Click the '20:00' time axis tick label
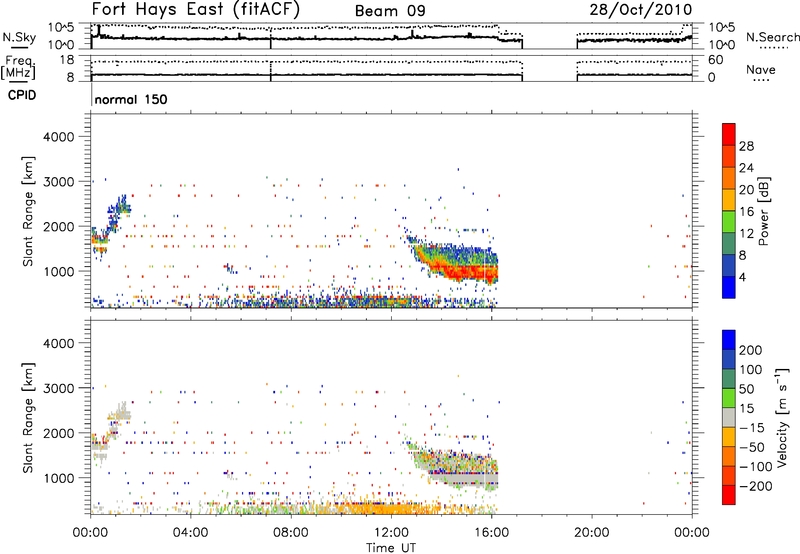 tap(591, 533)
